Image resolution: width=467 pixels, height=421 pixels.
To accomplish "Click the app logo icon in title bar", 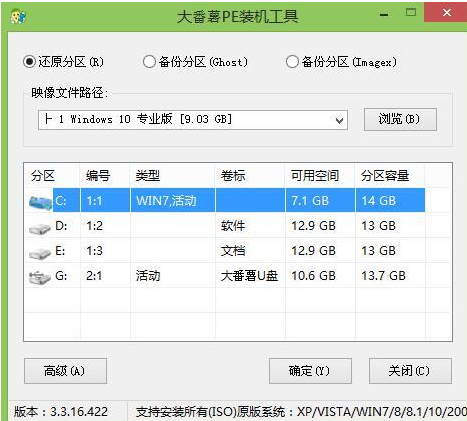I will [x=18, y=16].
